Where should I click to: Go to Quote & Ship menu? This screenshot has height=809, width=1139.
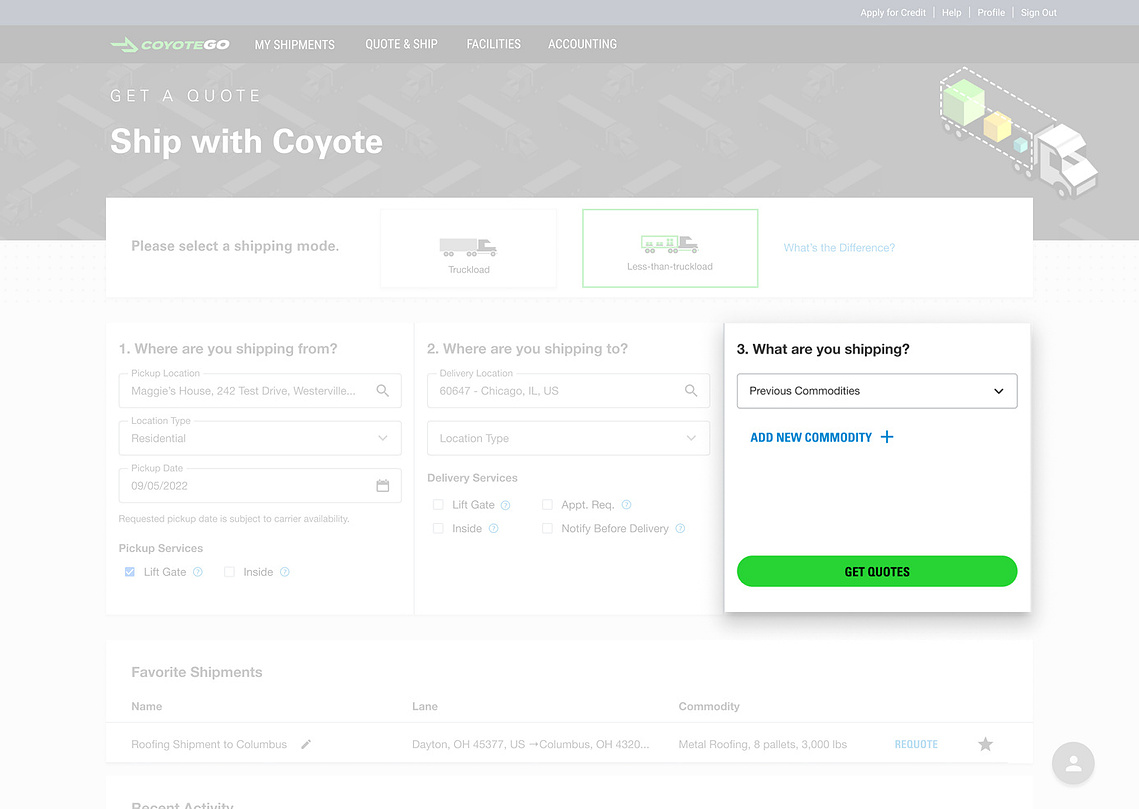(402, 44)
